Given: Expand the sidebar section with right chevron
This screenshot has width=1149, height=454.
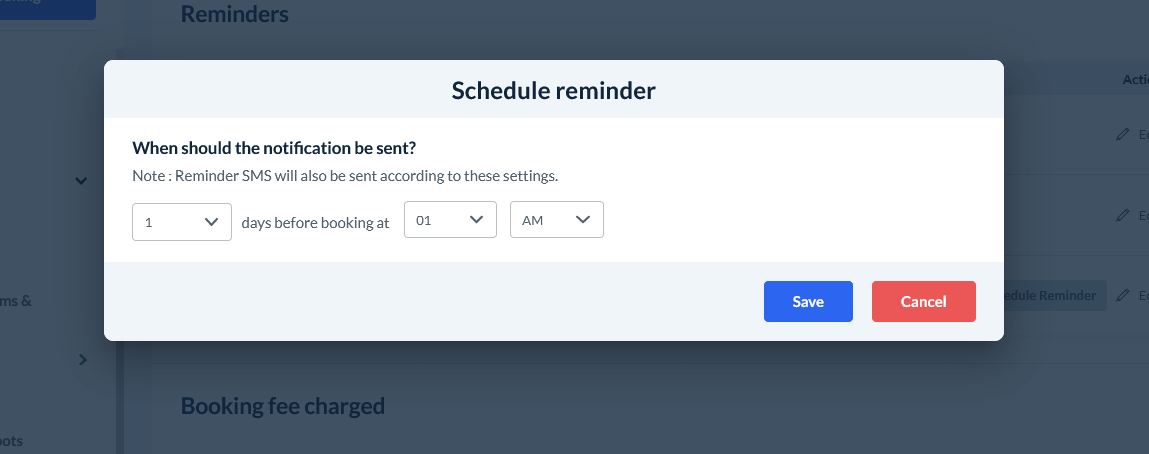Looking at the screenshot, I should (82, 360).
